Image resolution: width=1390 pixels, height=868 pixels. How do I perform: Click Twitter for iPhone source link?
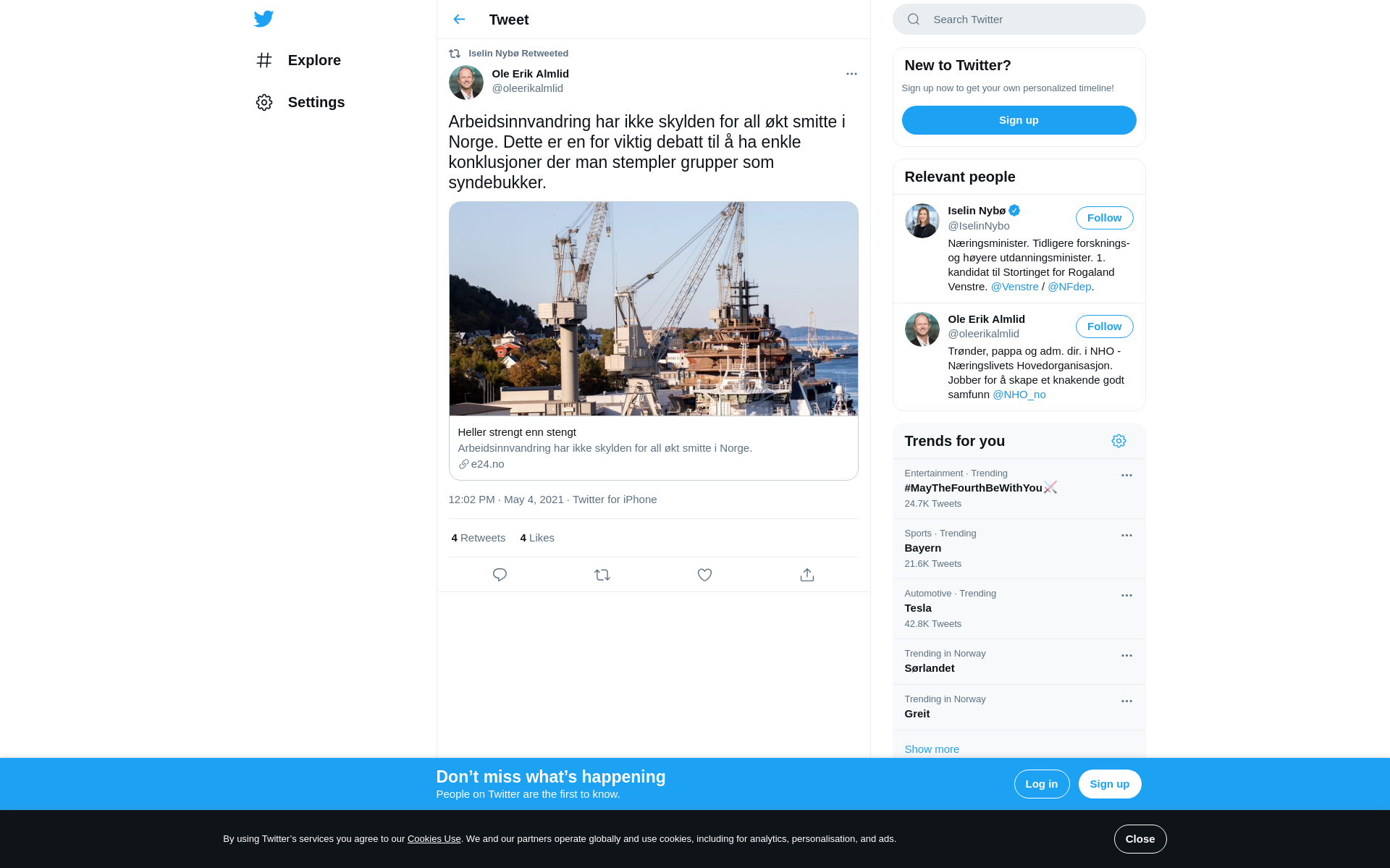click(615, 500)
